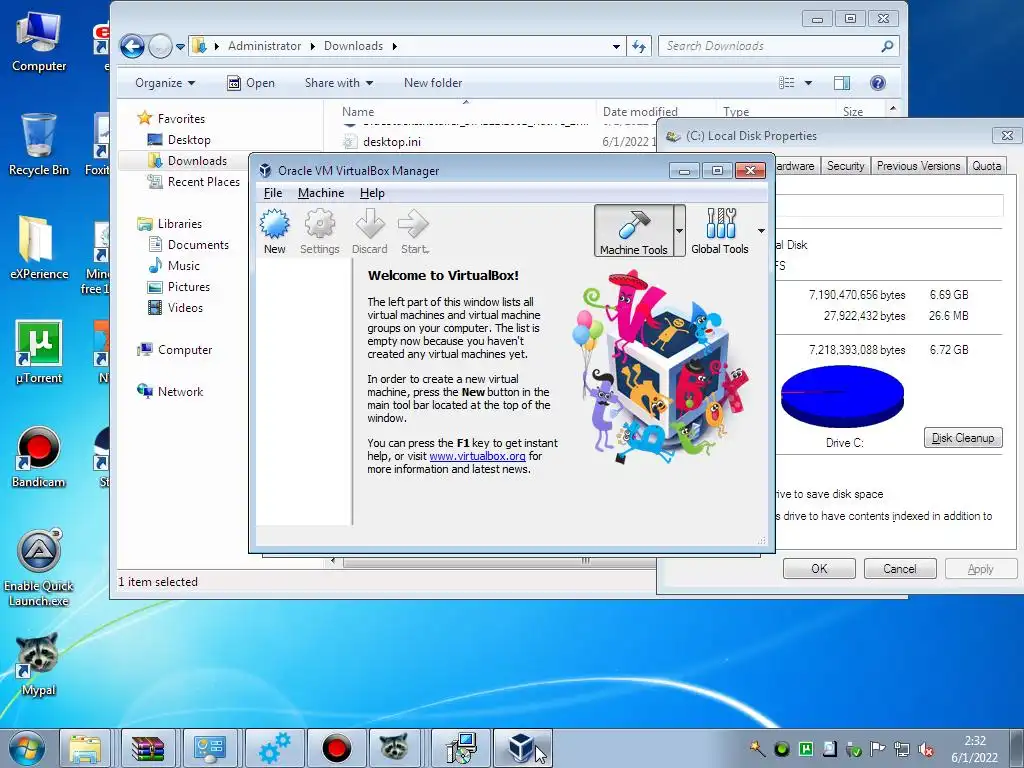
Task: Open the File menu in VirtualBox
Action: tap(273, 193)
